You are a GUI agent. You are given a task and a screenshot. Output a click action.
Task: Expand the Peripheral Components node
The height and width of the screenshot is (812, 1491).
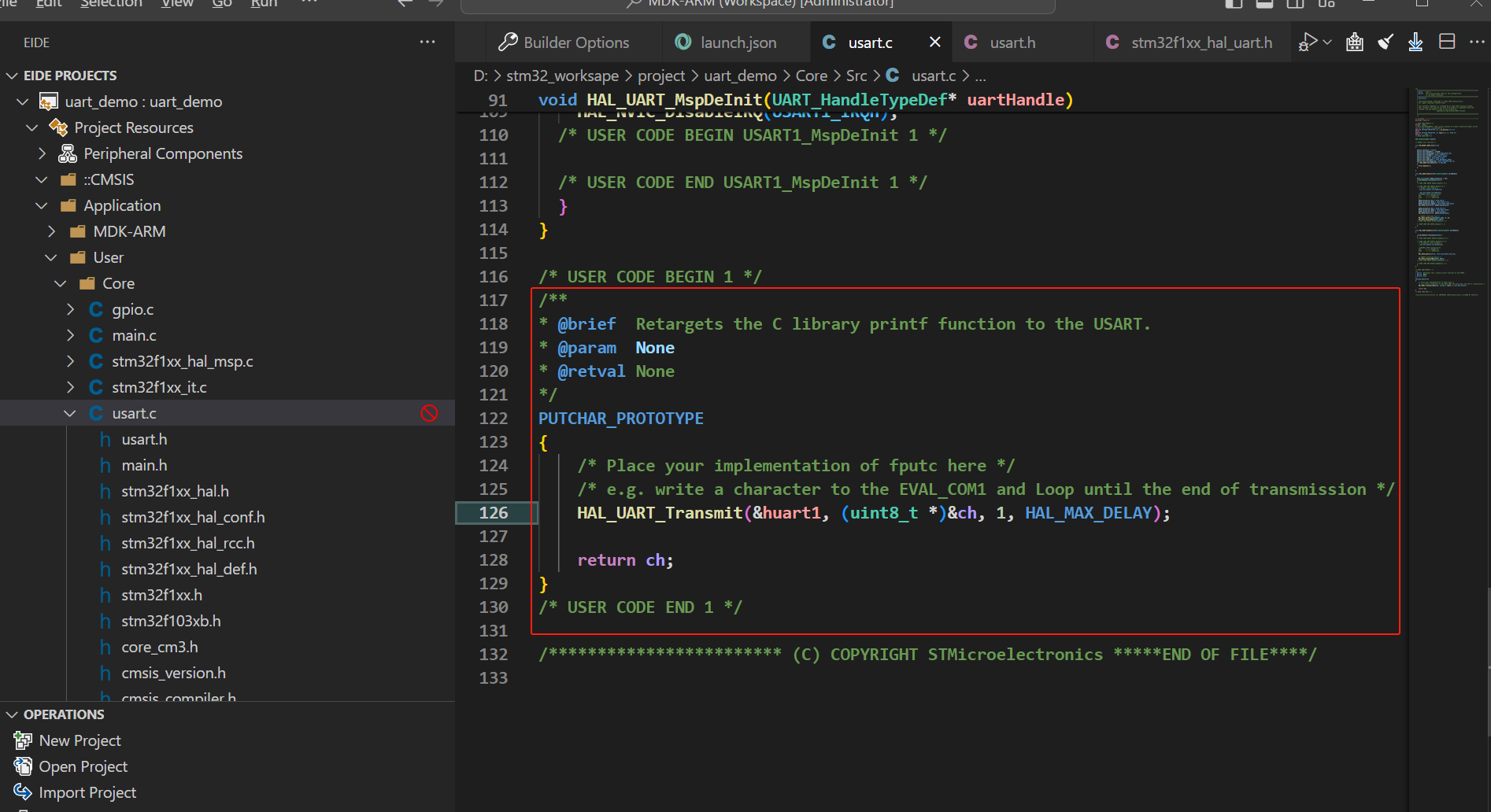(x=42, y=153)
